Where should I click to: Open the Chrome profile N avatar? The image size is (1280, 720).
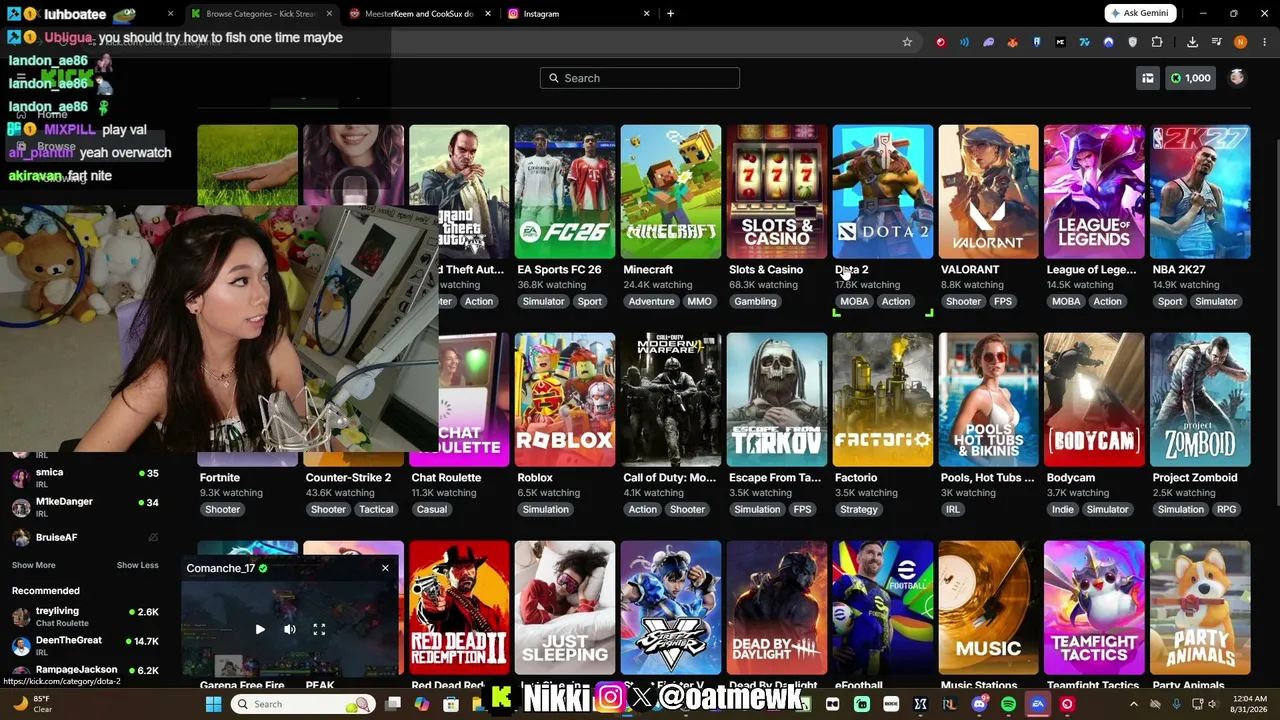1240,42
